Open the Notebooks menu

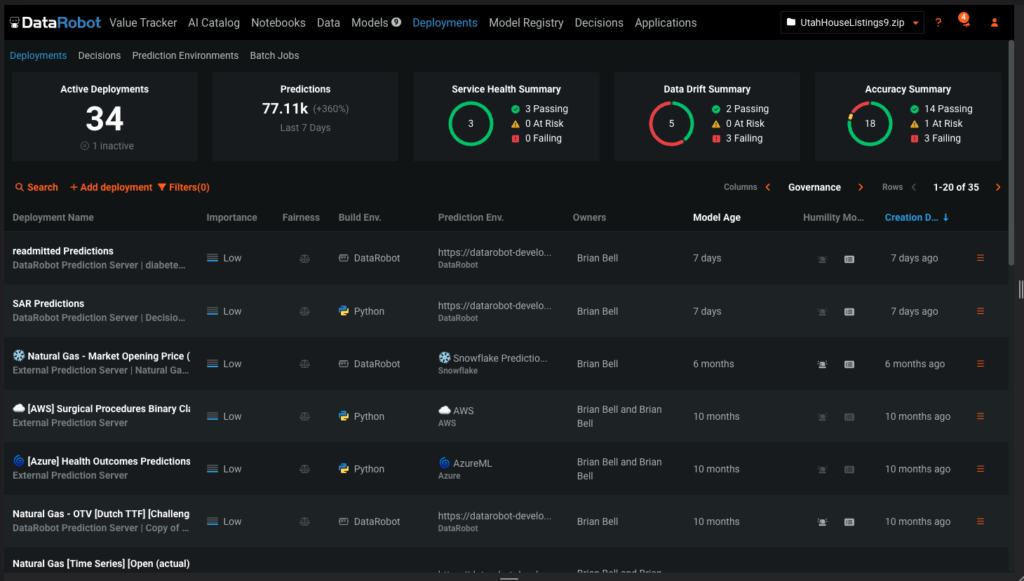pyautogui.click(x=278, y=23)
